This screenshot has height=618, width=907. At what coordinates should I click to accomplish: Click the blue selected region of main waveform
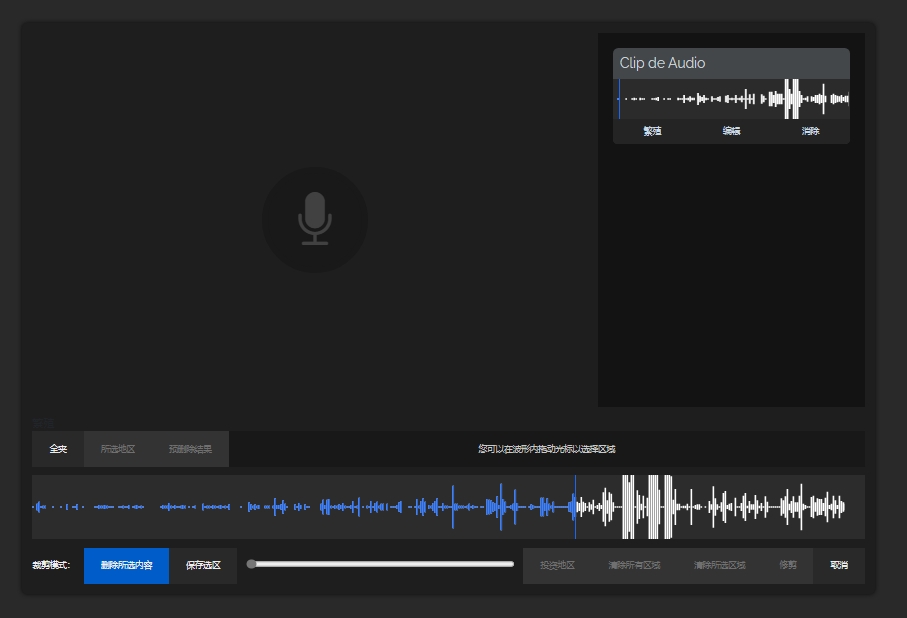click(x=304, y=507)
